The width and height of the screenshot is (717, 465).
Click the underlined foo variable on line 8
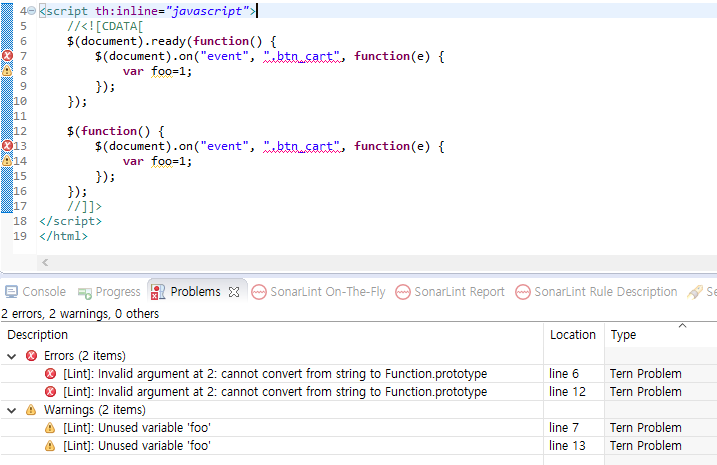point(161,71)
